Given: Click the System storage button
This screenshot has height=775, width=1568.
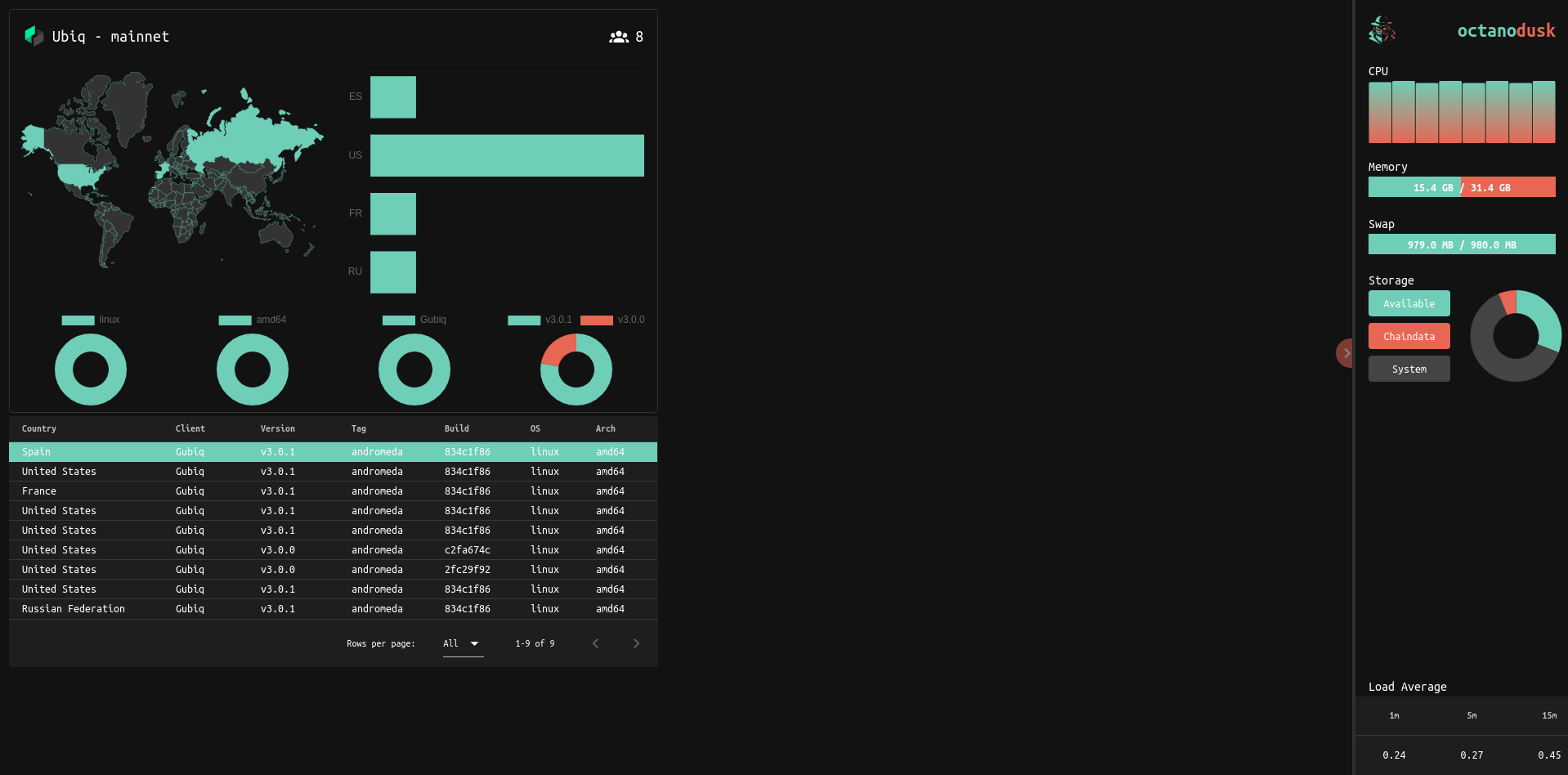Looking at the screenshot, I should [x=1409, y=369].
